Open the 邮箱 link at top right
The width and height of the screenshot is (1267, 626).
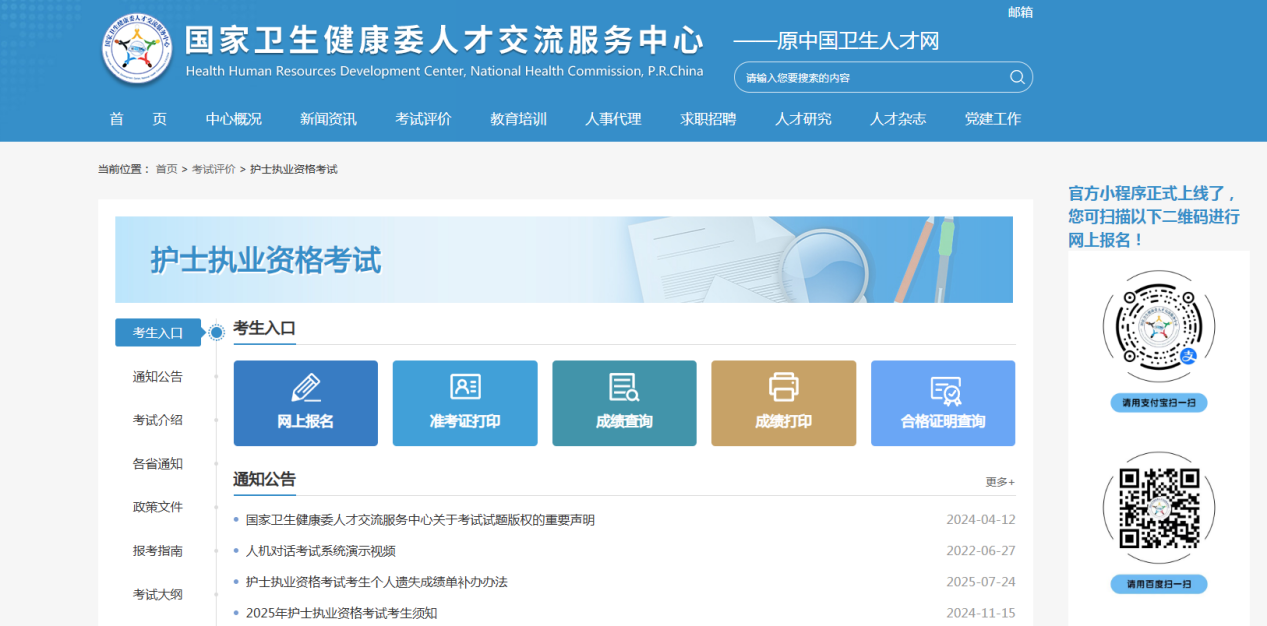click(x=1020, y=12)
